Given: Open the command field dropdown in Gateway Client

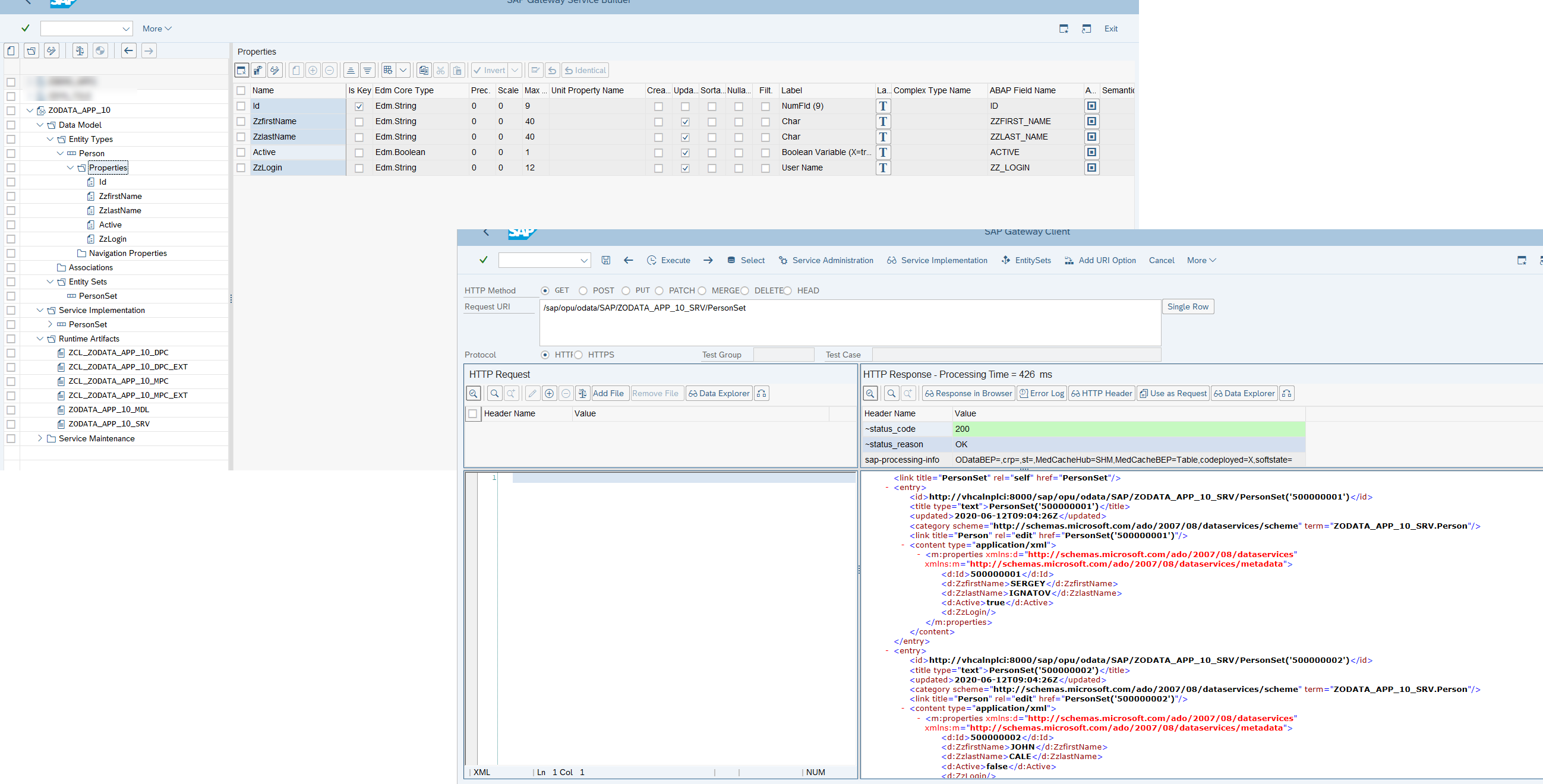Looking at the screenshot, I should (x=584, y=261).
